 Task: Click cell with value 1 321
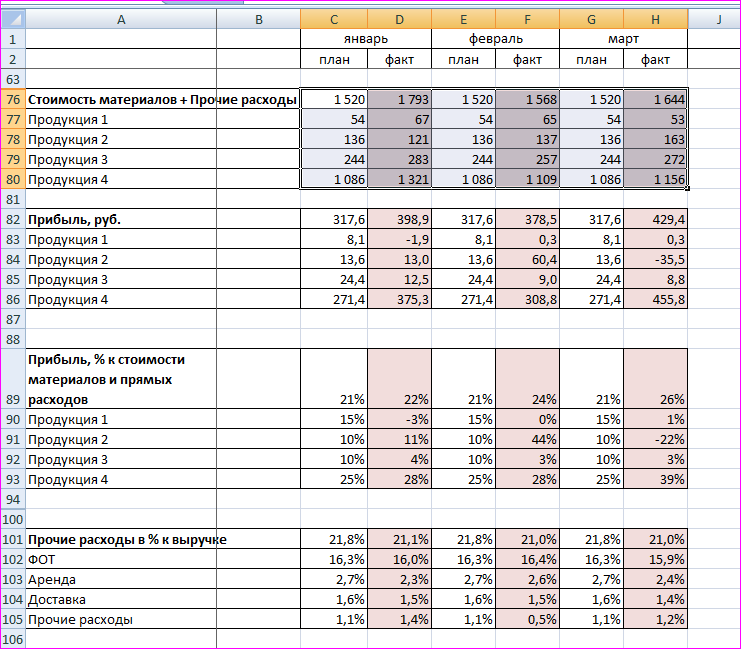[x=399, y=179]
